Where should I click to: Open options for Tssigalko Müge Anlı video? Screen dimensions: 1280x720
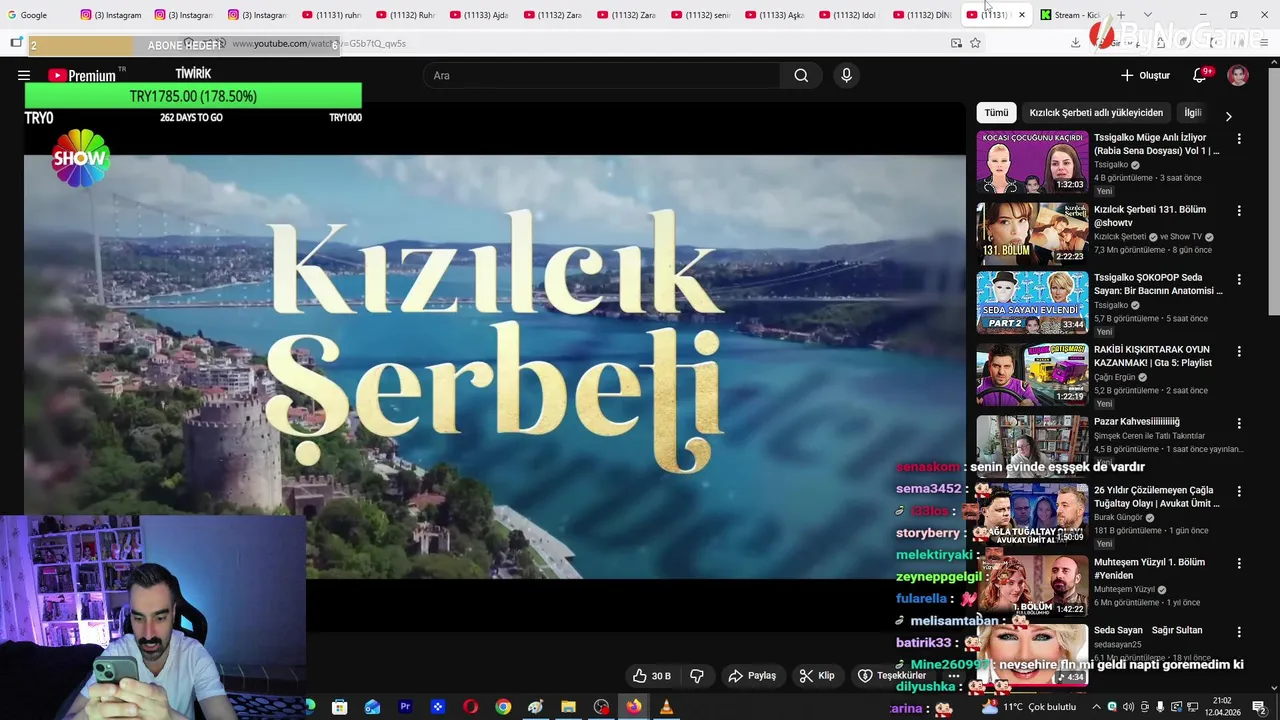click(1239, 139)
